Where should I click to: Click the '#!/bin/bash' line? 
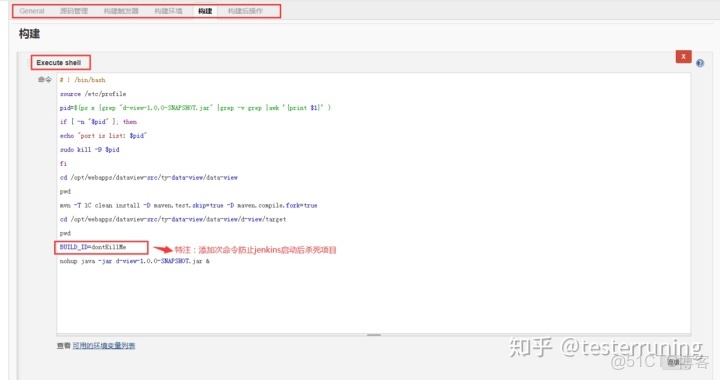coord(83,80)
